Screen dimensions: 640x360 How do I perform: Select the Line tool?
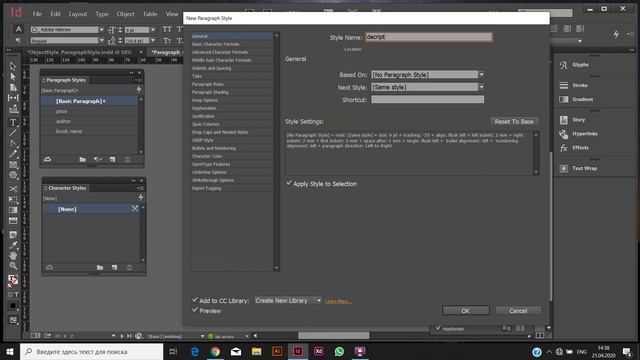[x=13, y=133]
